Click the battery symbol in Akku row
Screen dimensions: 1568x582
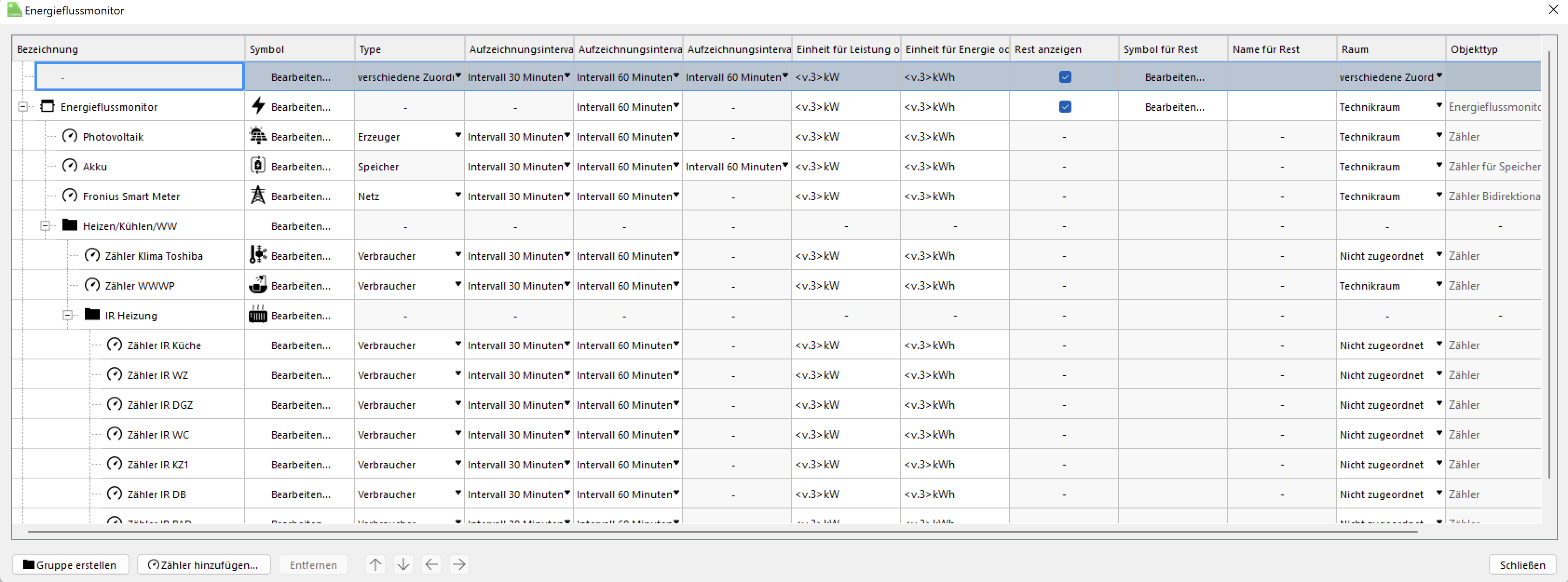(258, 165)
